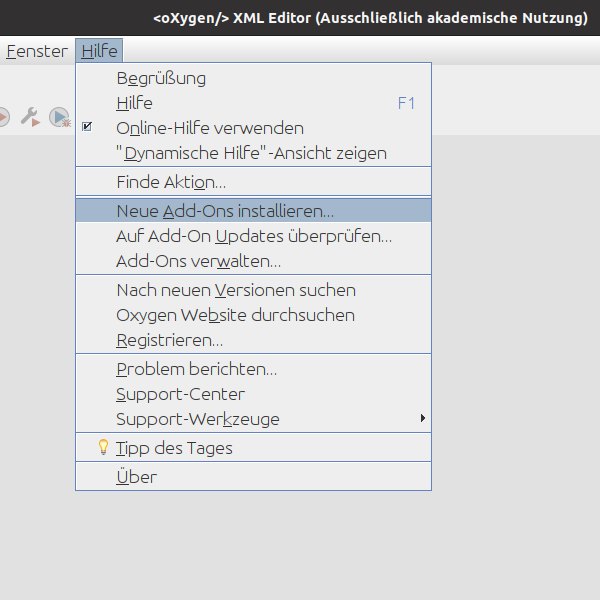
Task: Open the Fenster menu
Action: click(x=36, y=51)
